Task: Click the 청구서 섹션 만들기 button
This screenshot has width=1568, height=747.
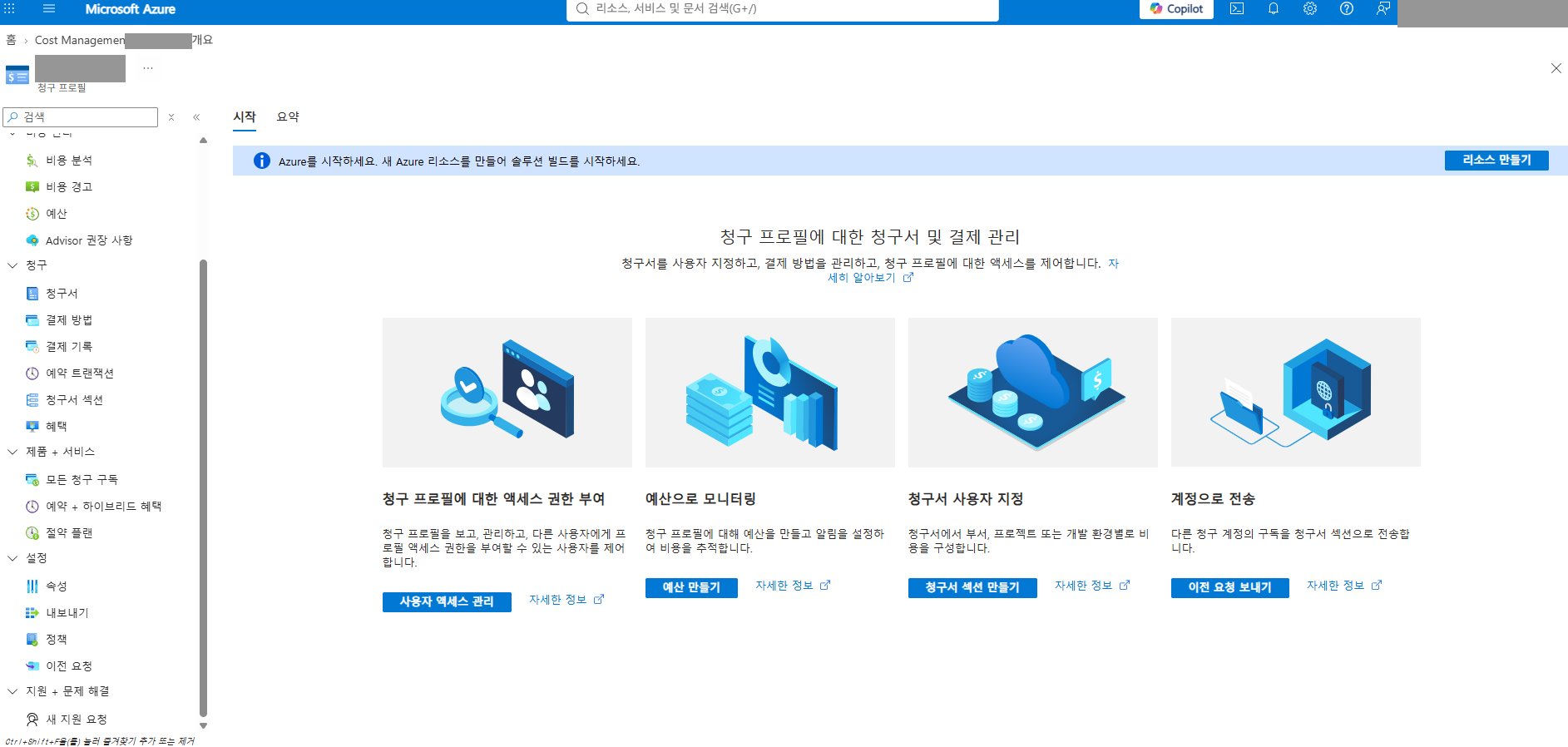Action: [x=972, y=588]
